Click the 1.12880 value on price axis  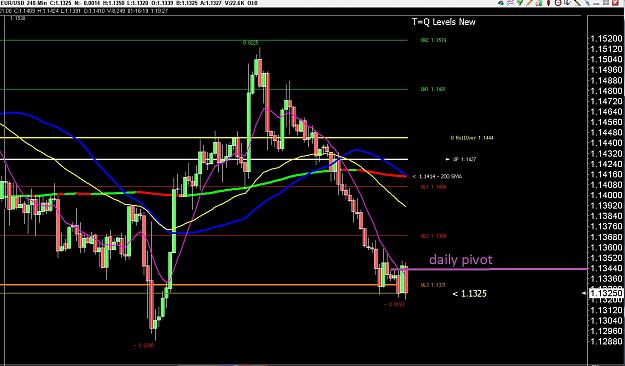point(606,341)
